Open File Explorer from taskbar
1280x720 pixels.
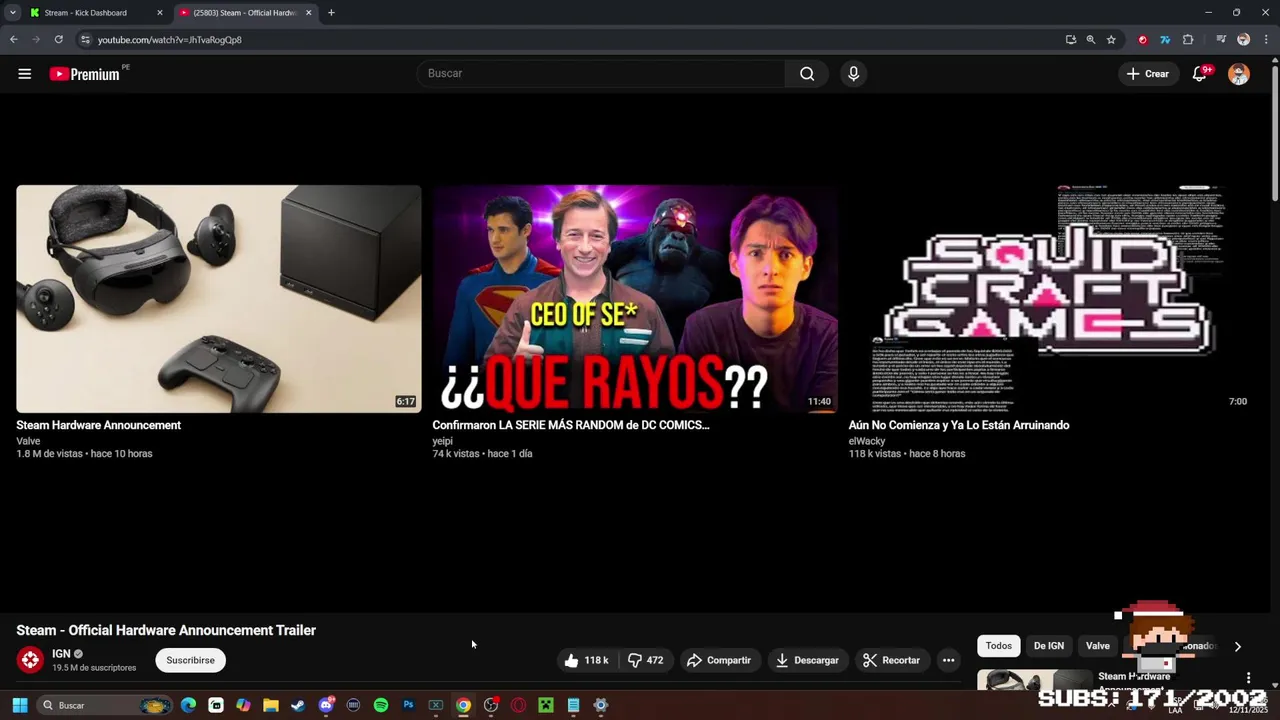(271, 705)
